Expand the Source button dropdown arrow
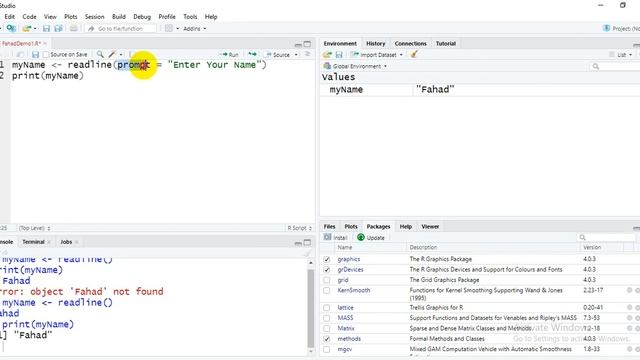Screen dimensions: 640x360 296,54
